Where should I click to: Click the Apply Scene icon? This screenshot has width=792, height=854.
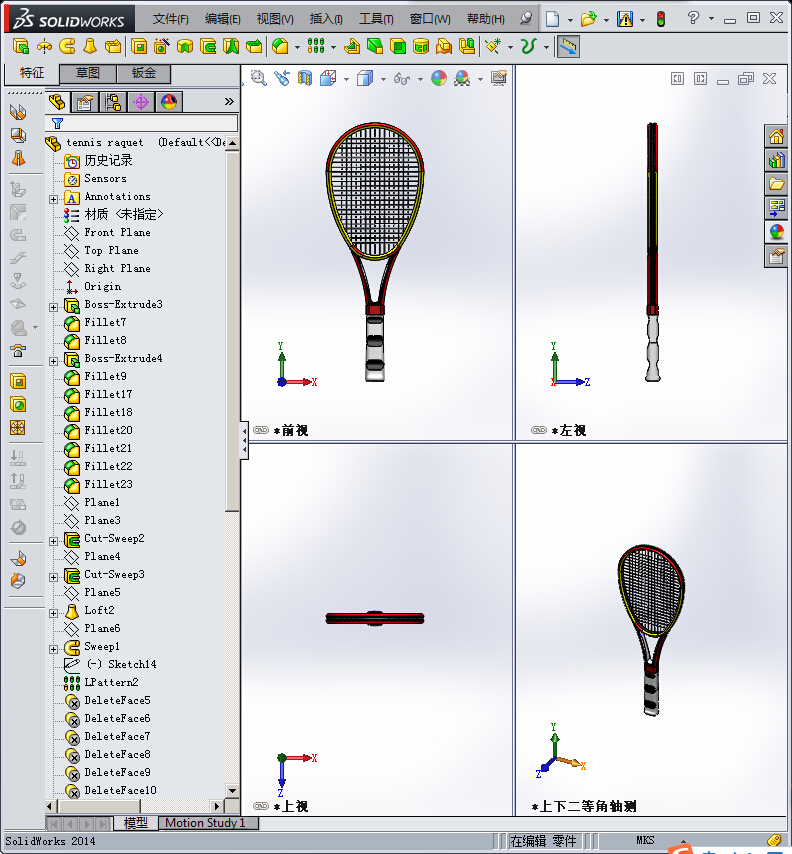[462, 78]
